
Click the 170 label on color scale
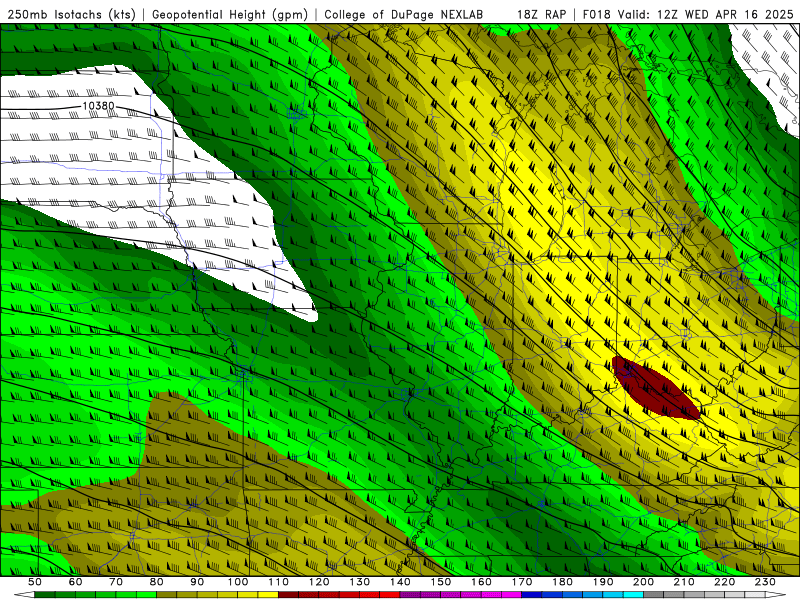[522, 582]
